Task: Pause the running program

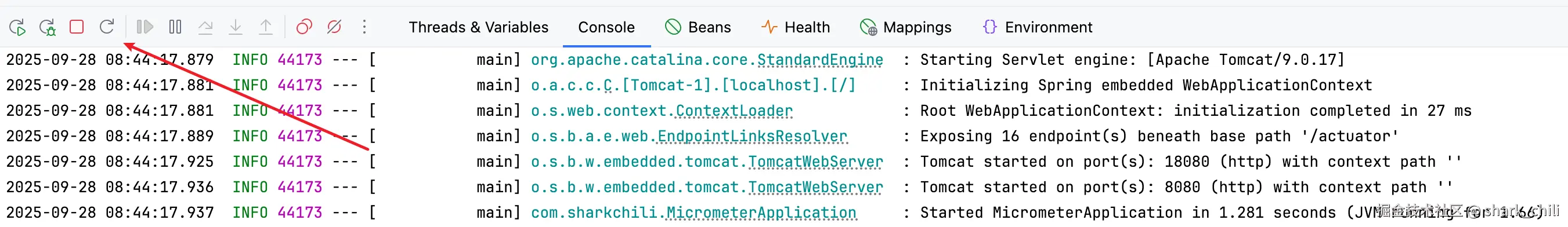Action: click(175, 27)
